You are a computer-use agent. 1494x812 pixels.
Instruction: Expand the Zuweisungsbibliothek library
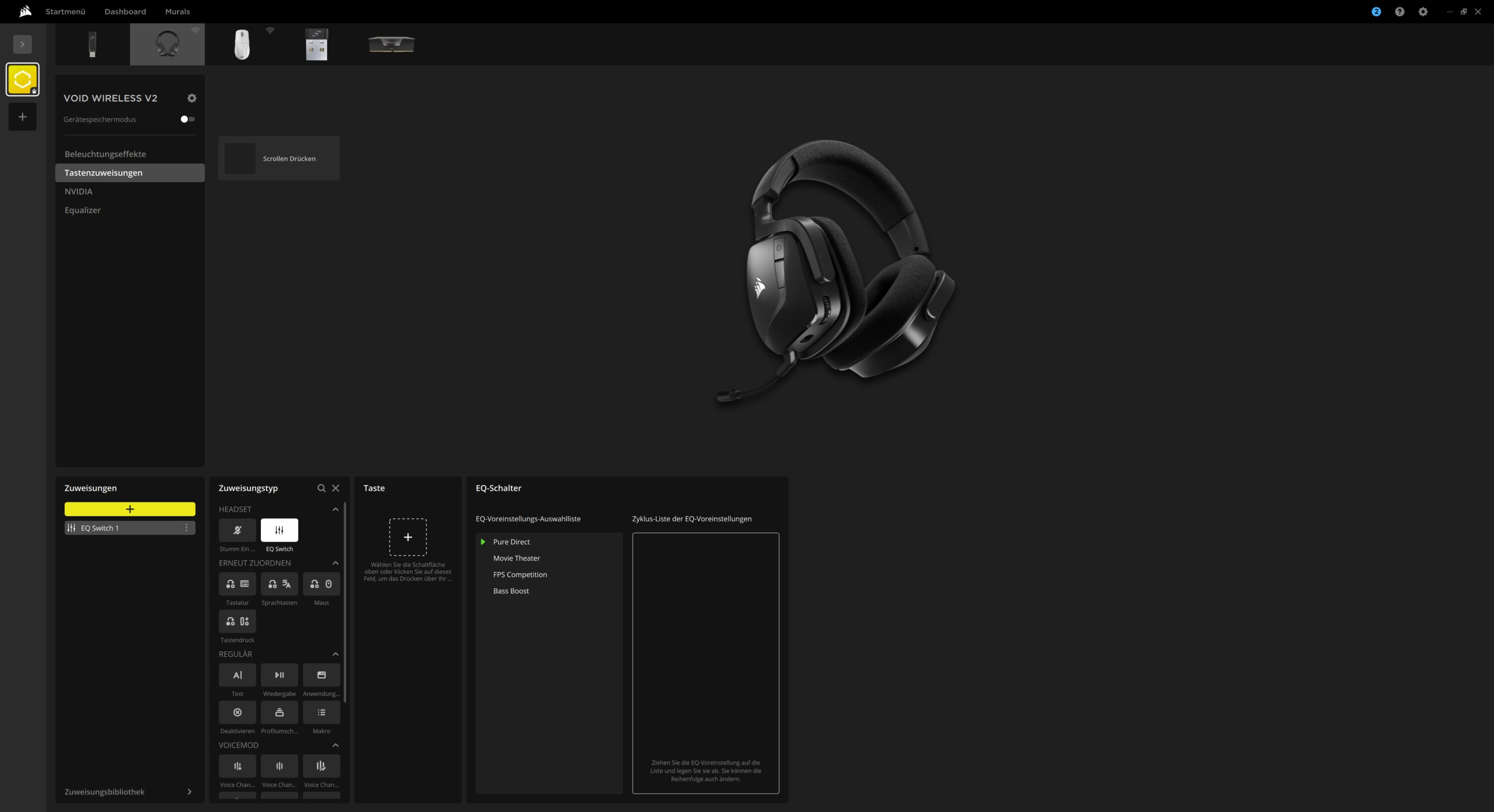(189, 792)
